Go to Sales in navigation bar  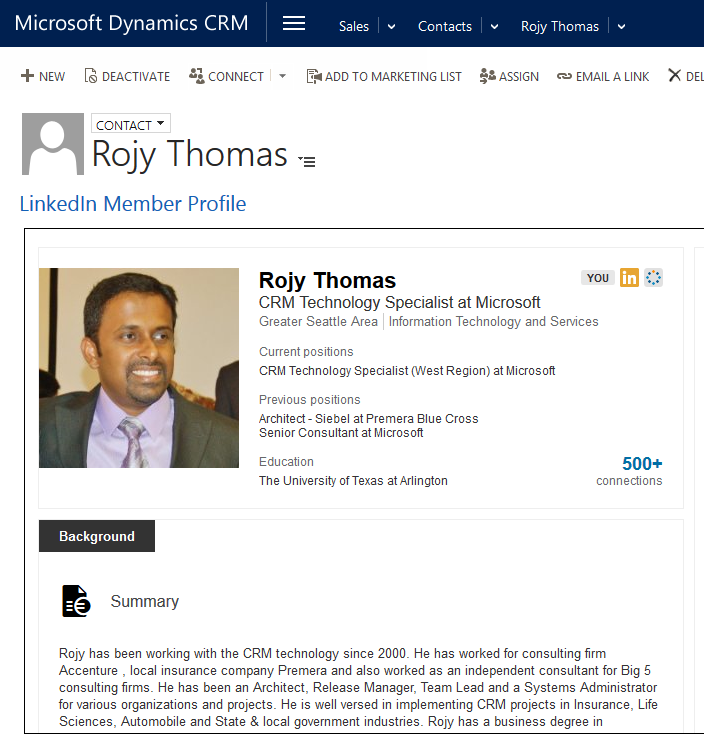[353, 26]
